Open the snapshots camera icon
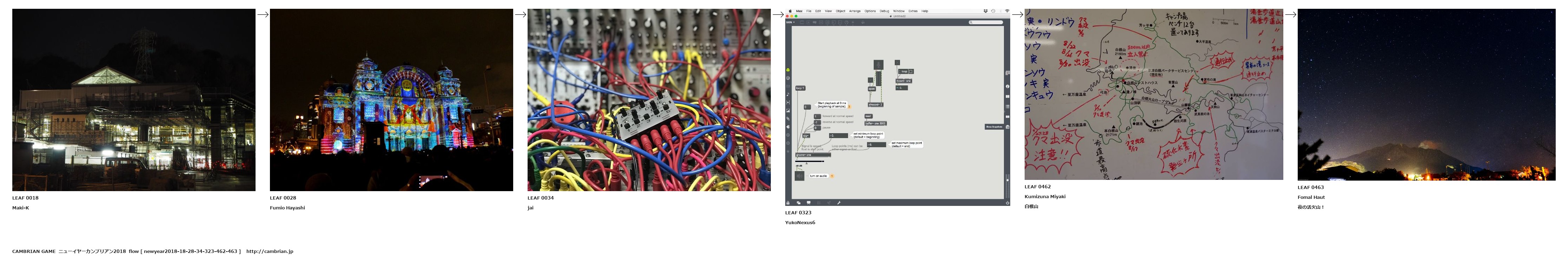The width and height of the screenshot is (1568, 260). 1007,126
